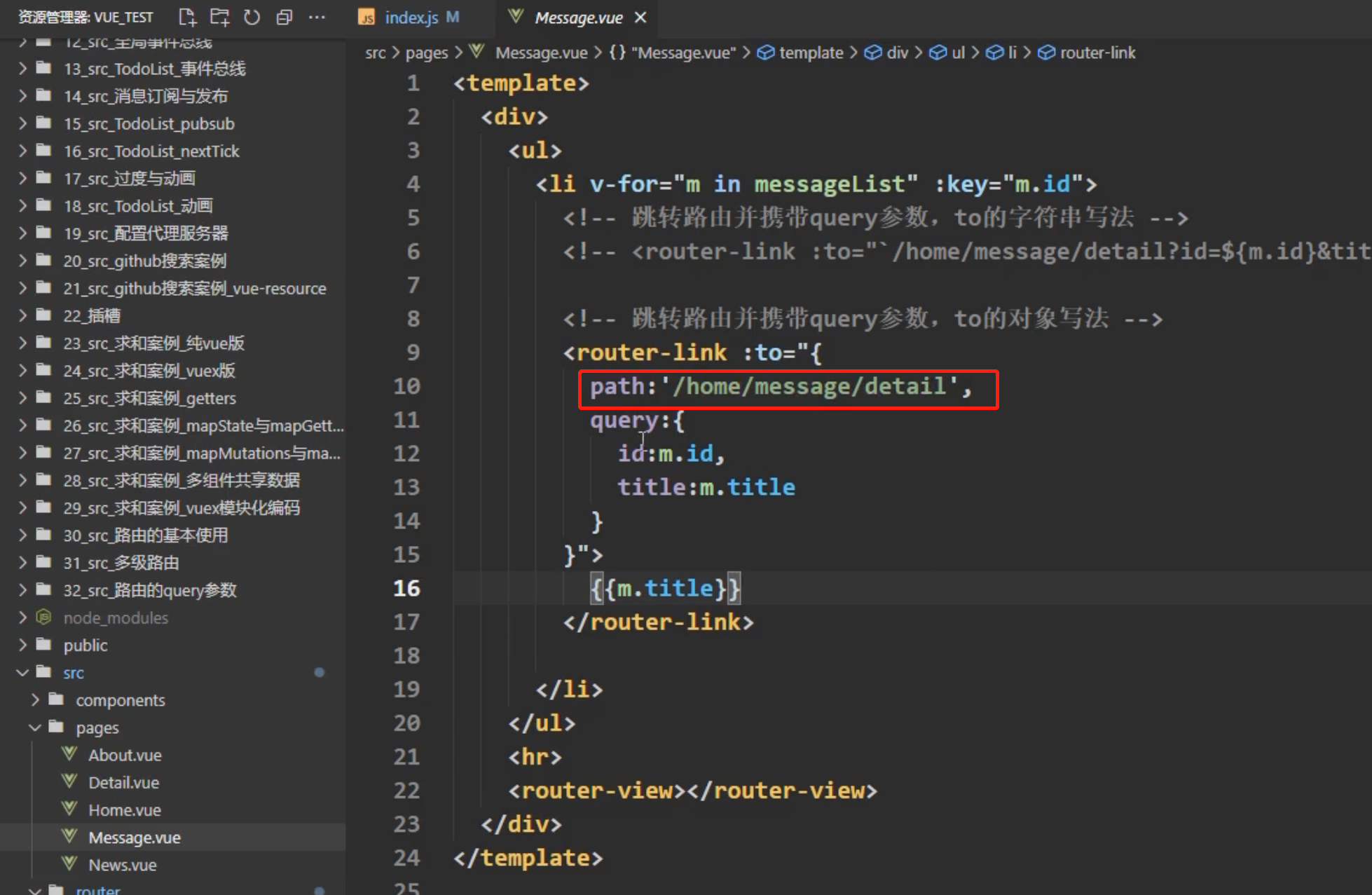Click line number 10 in gutter
The width and height of the screenshot is (1372, 895).
406,386
